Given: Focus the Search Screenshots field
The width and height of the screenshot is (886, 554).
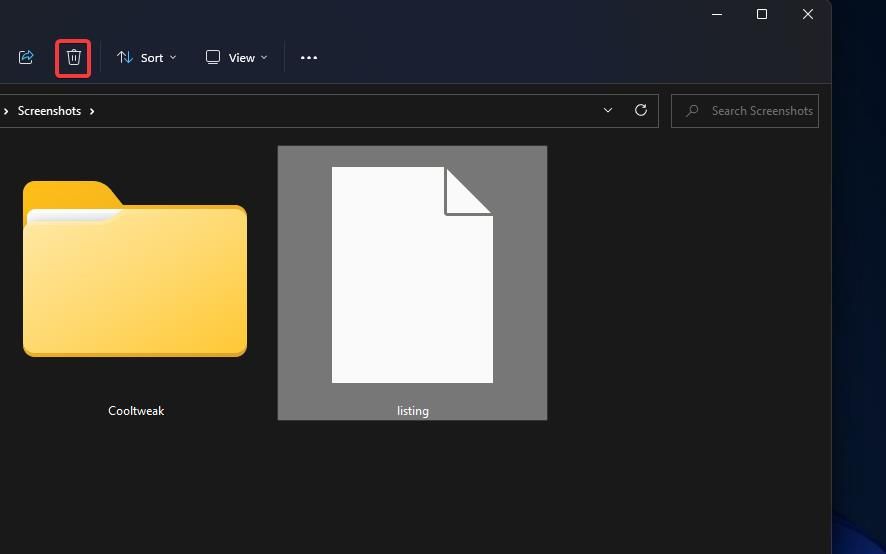Looking at the screenshot, I should click(745, 111).
